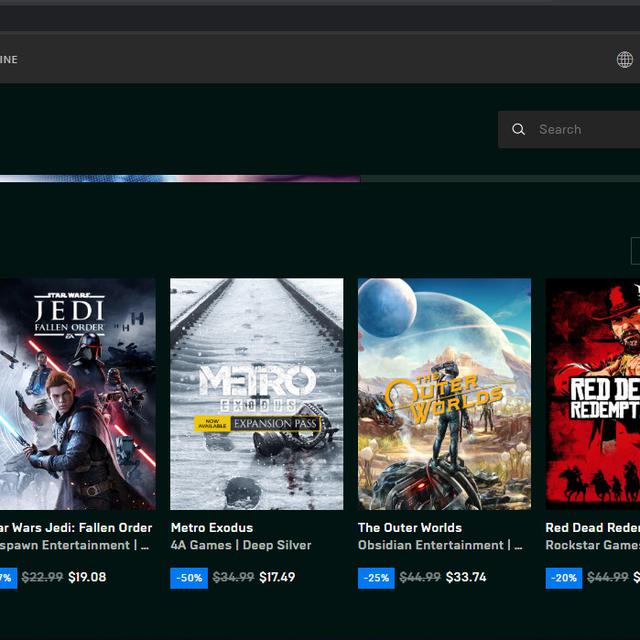Click the Wars Jedi: Fallen Order title

click(x=76, y=527)
